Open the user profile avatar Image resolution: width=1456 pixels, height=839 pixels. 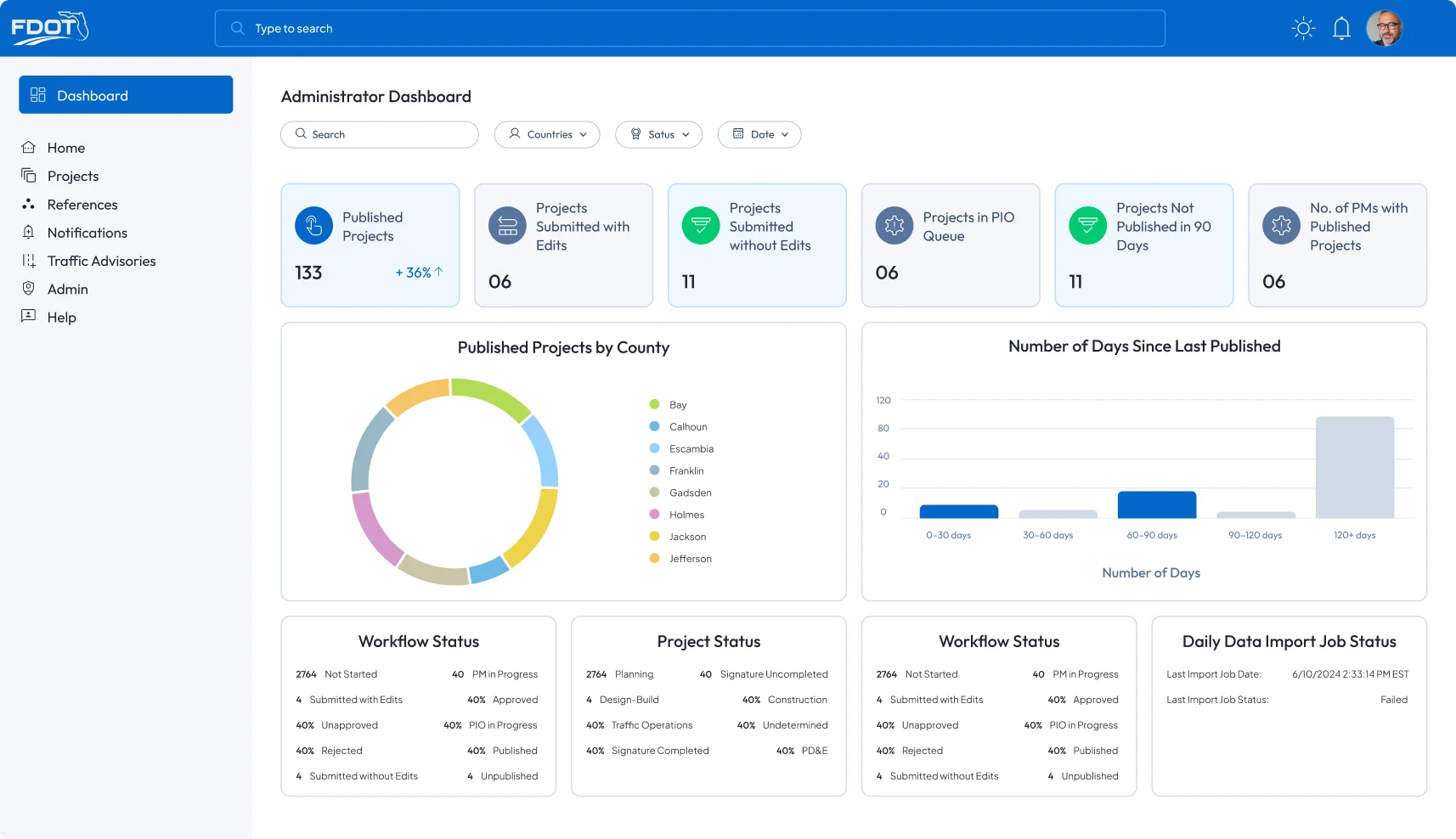[1384, 28]
